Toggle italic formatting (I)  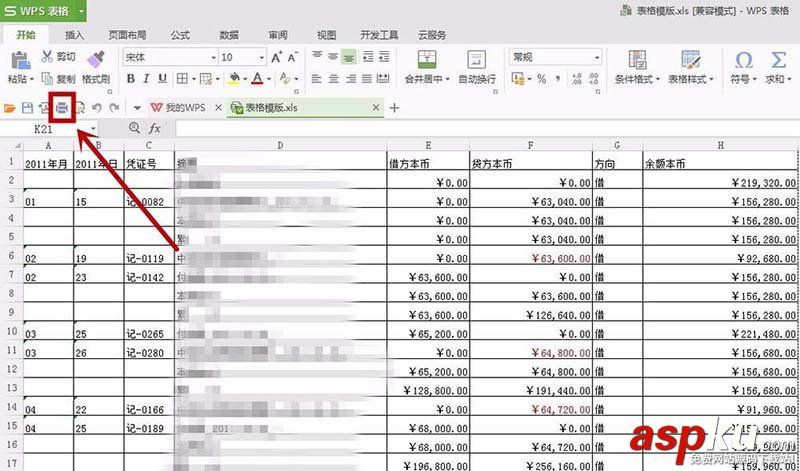coord(146,79)
